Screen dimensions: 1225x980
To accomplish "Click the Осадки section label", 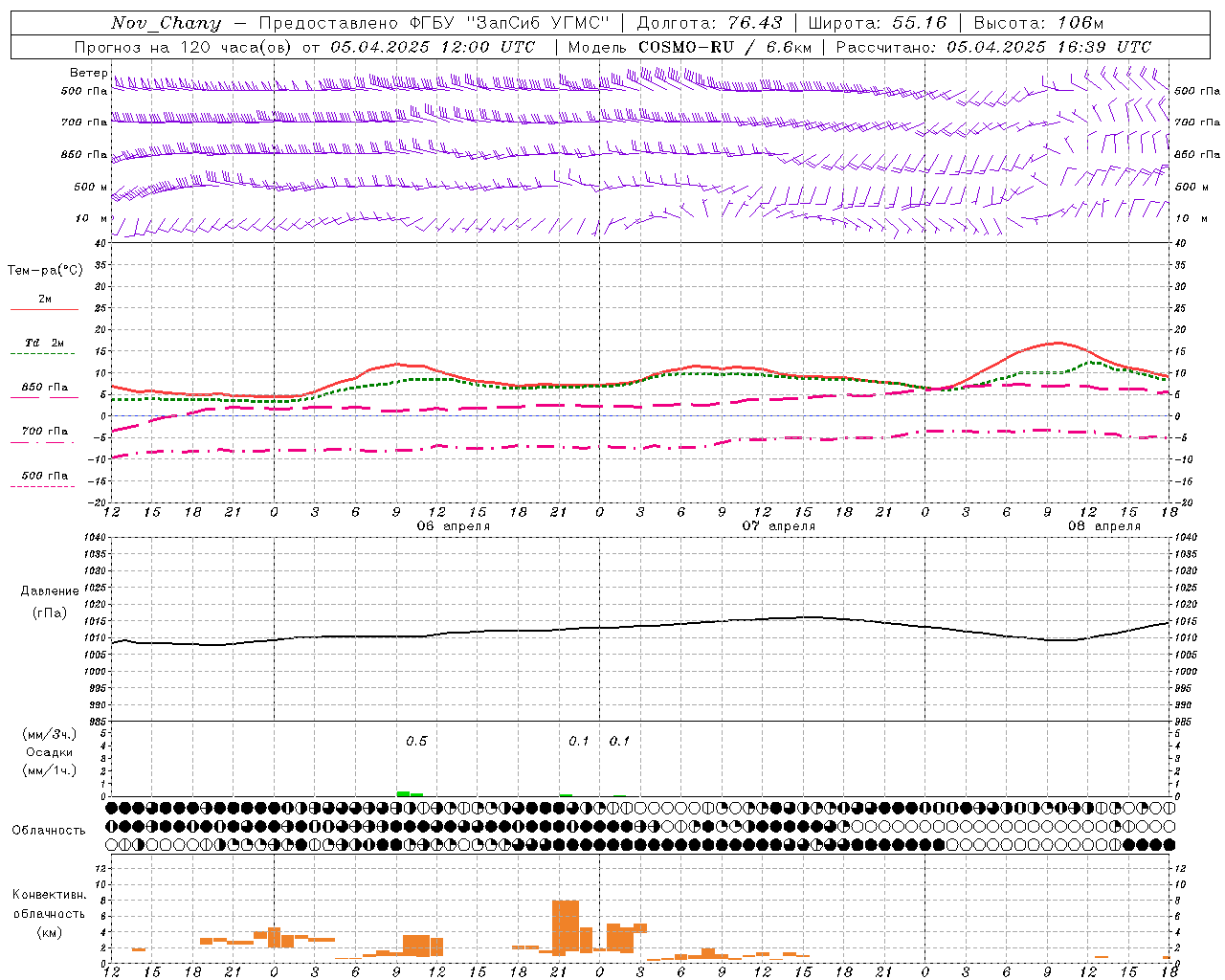I will (x=49, y=752).
